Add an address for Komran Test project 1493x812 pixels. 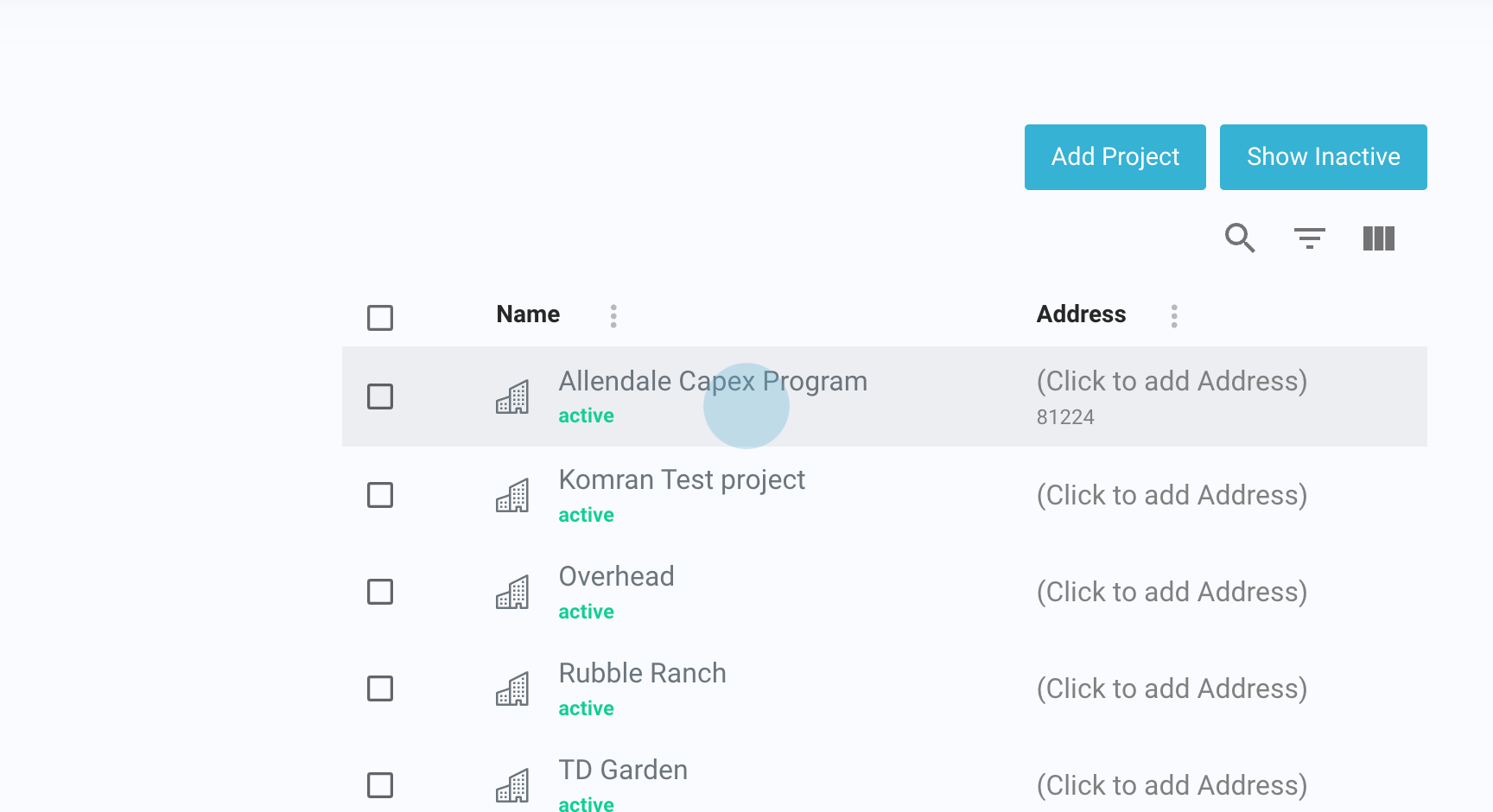click(1172, 496)
